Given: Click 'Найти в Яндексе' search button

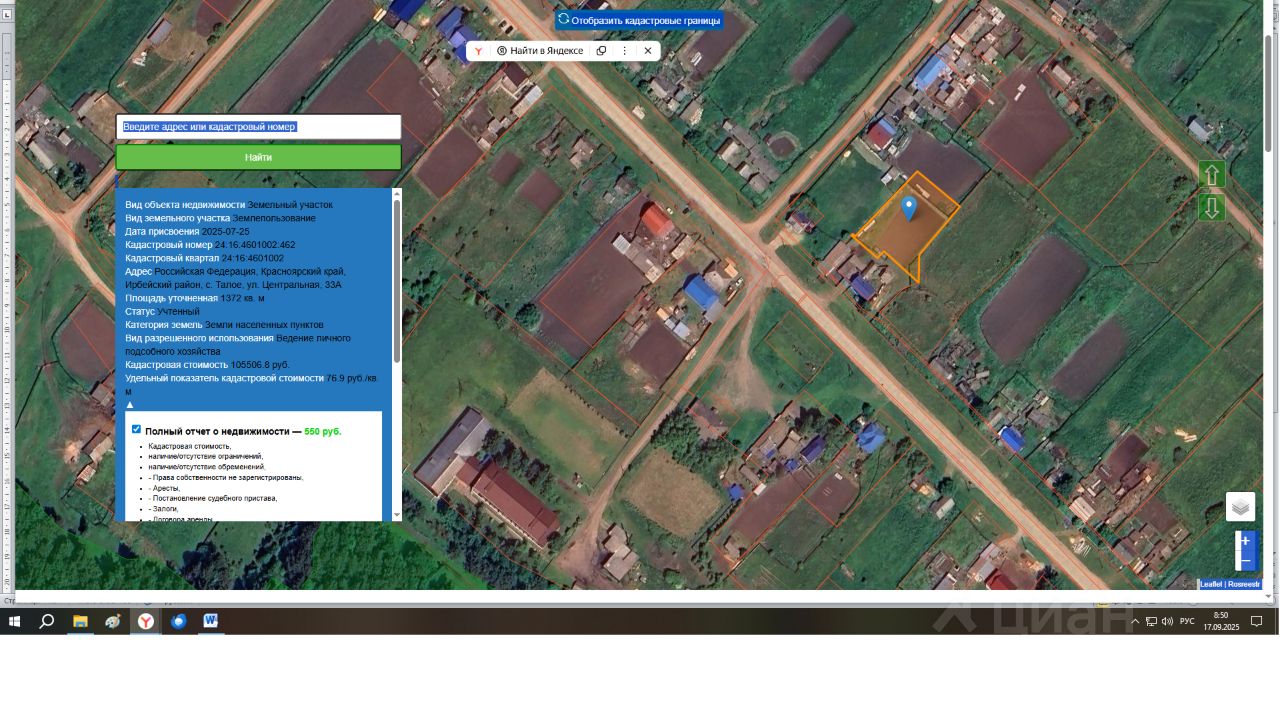Looking at the screenshot, I should 540,51.
